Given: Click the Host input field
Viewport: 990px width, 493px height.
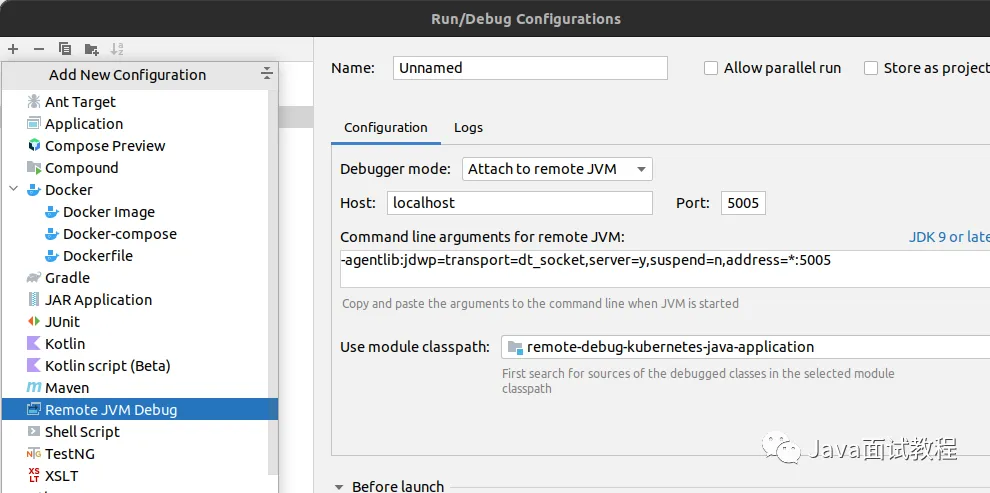Looking at the screenshot, I should 519,203.
